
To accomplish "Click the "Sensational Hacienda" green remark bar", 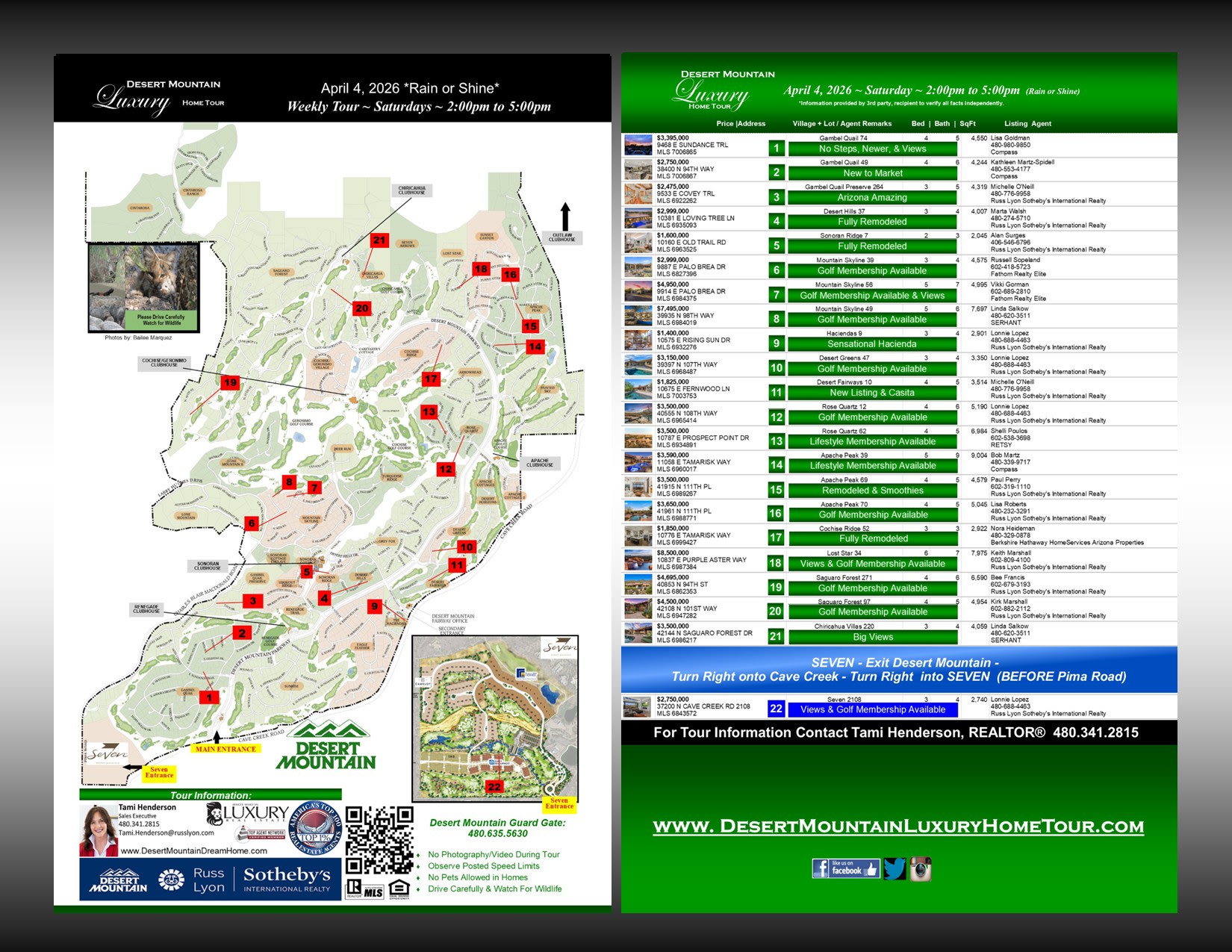I will pos(872,344).
